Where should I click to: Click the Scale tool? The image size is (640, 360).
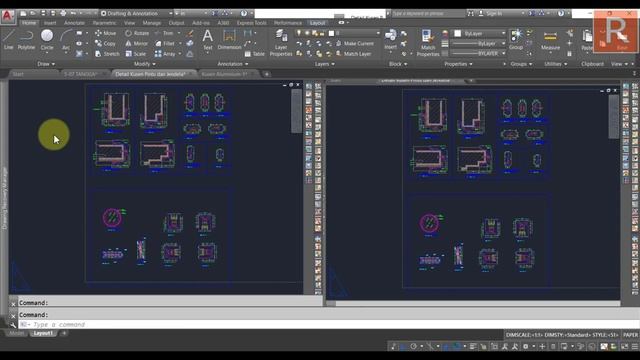point(136,54)
